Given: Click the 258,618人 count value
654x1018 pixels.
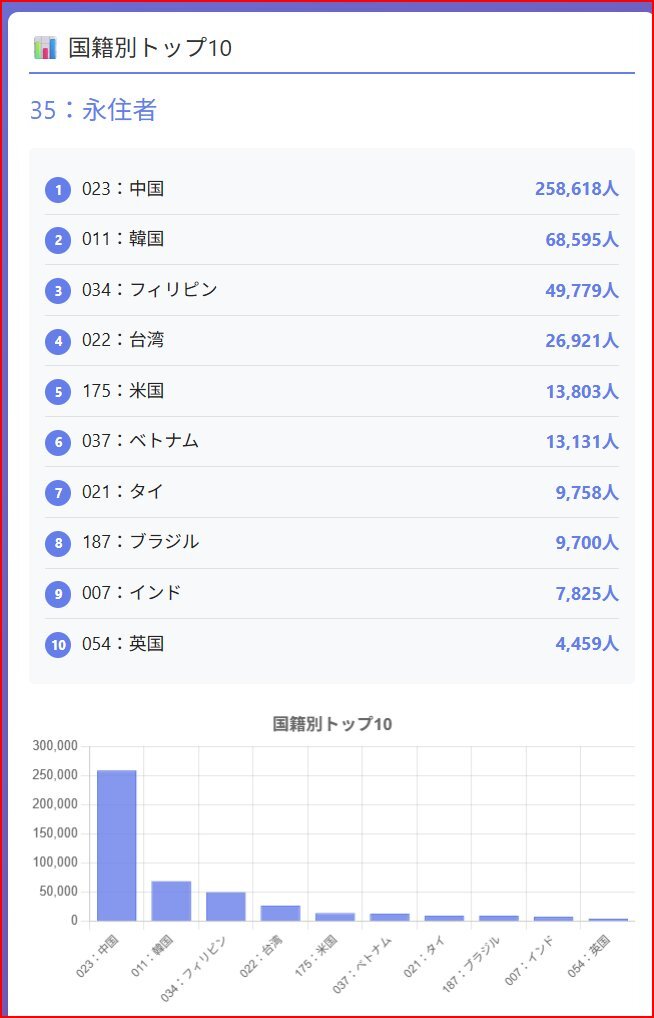Looking at the screenshot, I should (x=576, y=189).
